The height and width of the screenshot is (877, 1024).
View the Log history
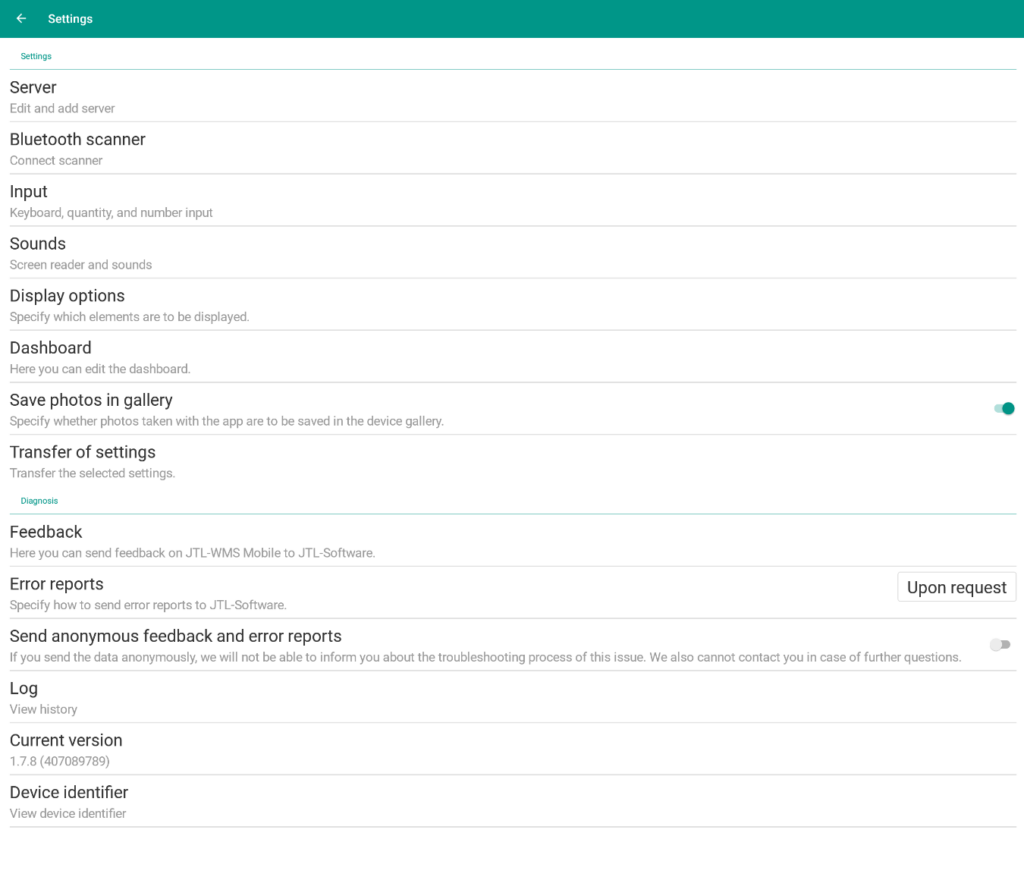pos(24,688)
